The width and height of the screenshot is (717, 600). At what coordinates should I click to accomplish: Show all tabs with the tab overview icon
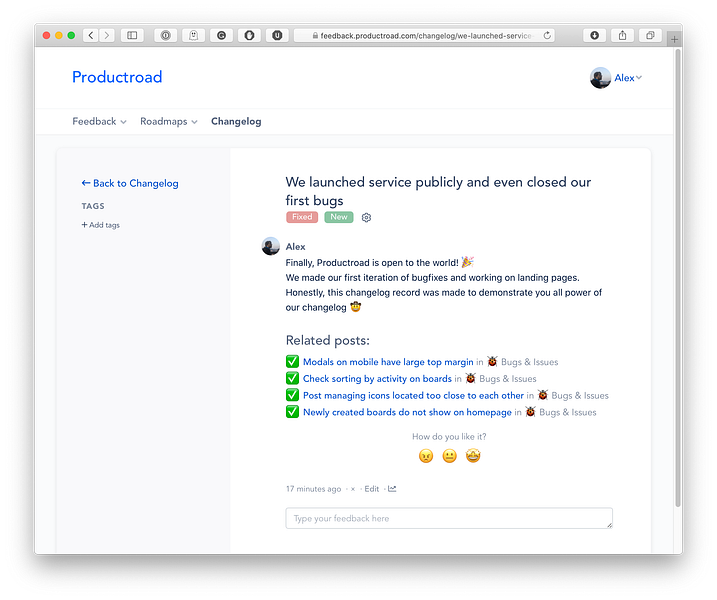click(x=650, y=35)
